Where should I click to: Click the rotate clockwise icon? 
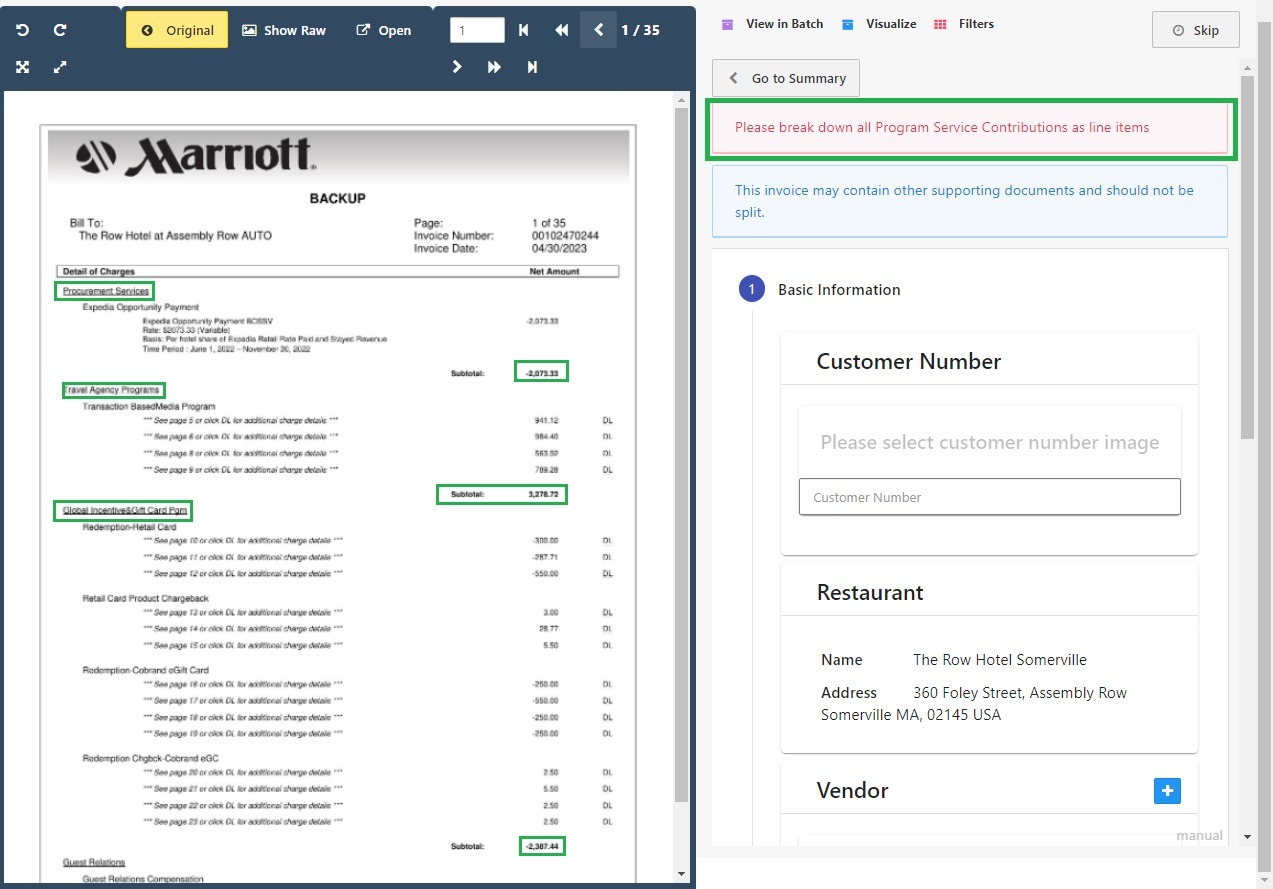tap(60, 30)
